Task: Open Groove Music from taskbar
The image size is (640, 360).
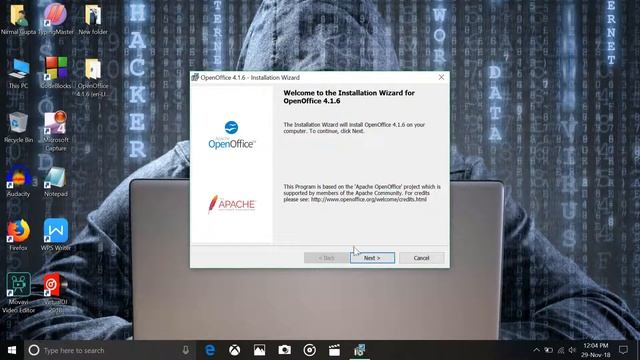Action: [309, 350]
